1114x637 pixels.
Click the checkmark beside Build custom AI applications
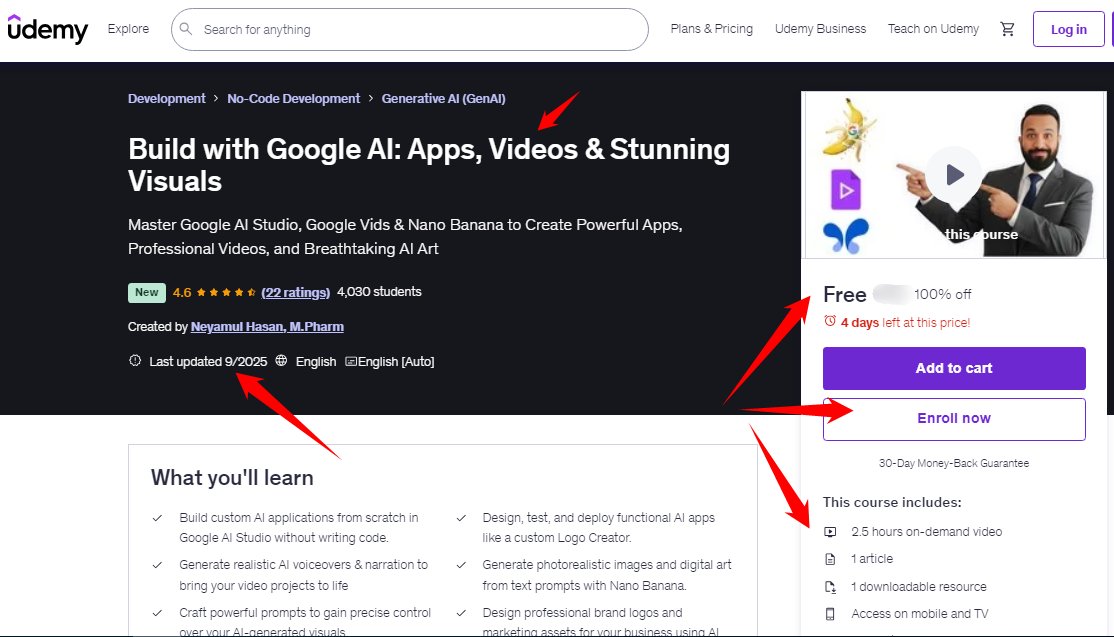(x=157, y=518)
